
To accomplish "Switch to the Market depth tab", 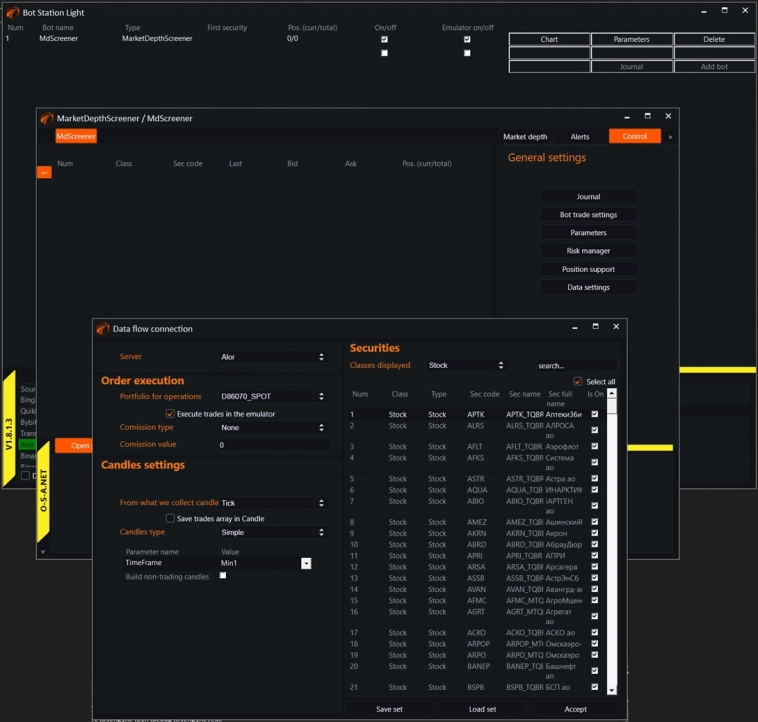I will [x=525, y=137].
